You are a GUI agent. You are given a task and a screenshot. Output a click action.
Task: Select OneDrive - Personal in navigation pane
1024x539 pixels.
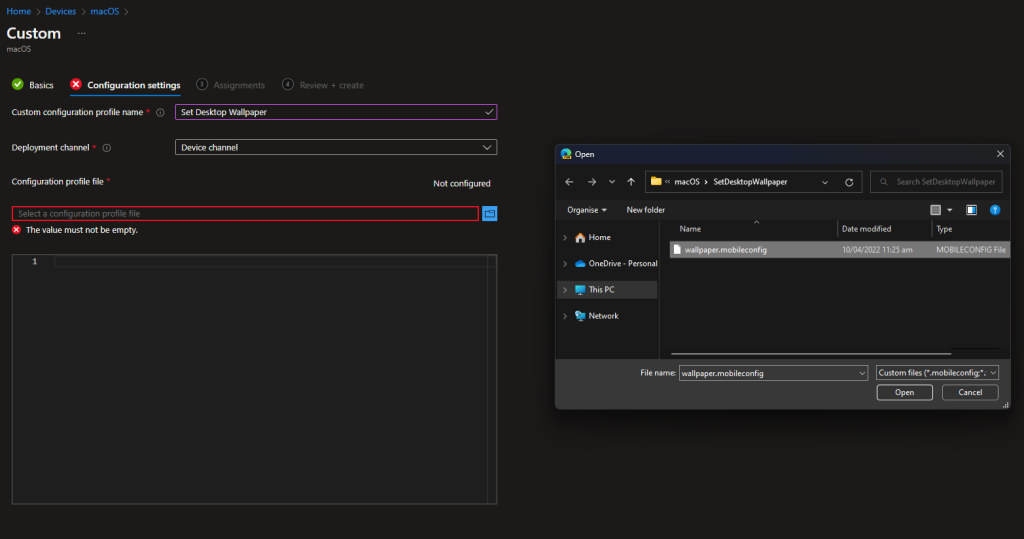pos(616,263)
